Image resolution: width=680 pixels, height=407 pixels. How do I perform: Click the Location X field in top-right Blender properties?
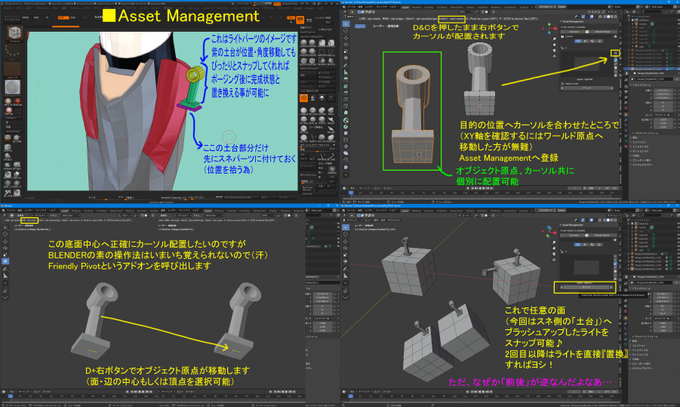click(x=662, y=90)
